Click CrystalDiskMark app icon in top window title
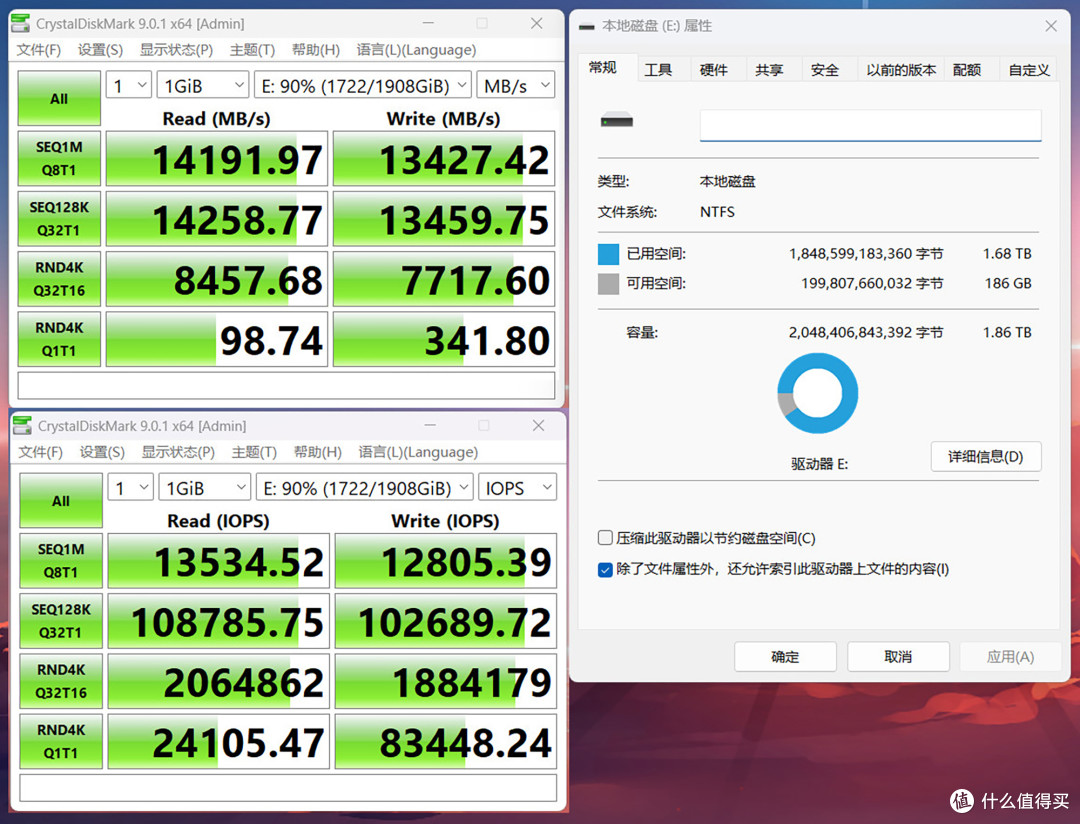The image size is (1080, 824). click(21, 23)
